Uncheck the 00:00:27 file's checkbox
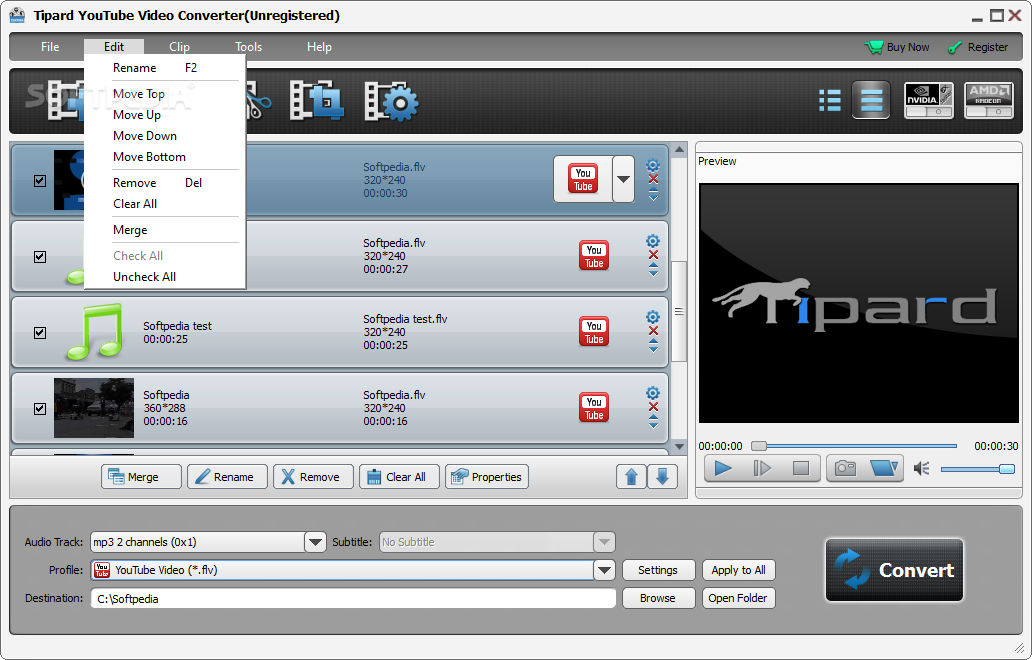Image resolution: width=1032 pixels, height=660 pixels. pos(40,257)
